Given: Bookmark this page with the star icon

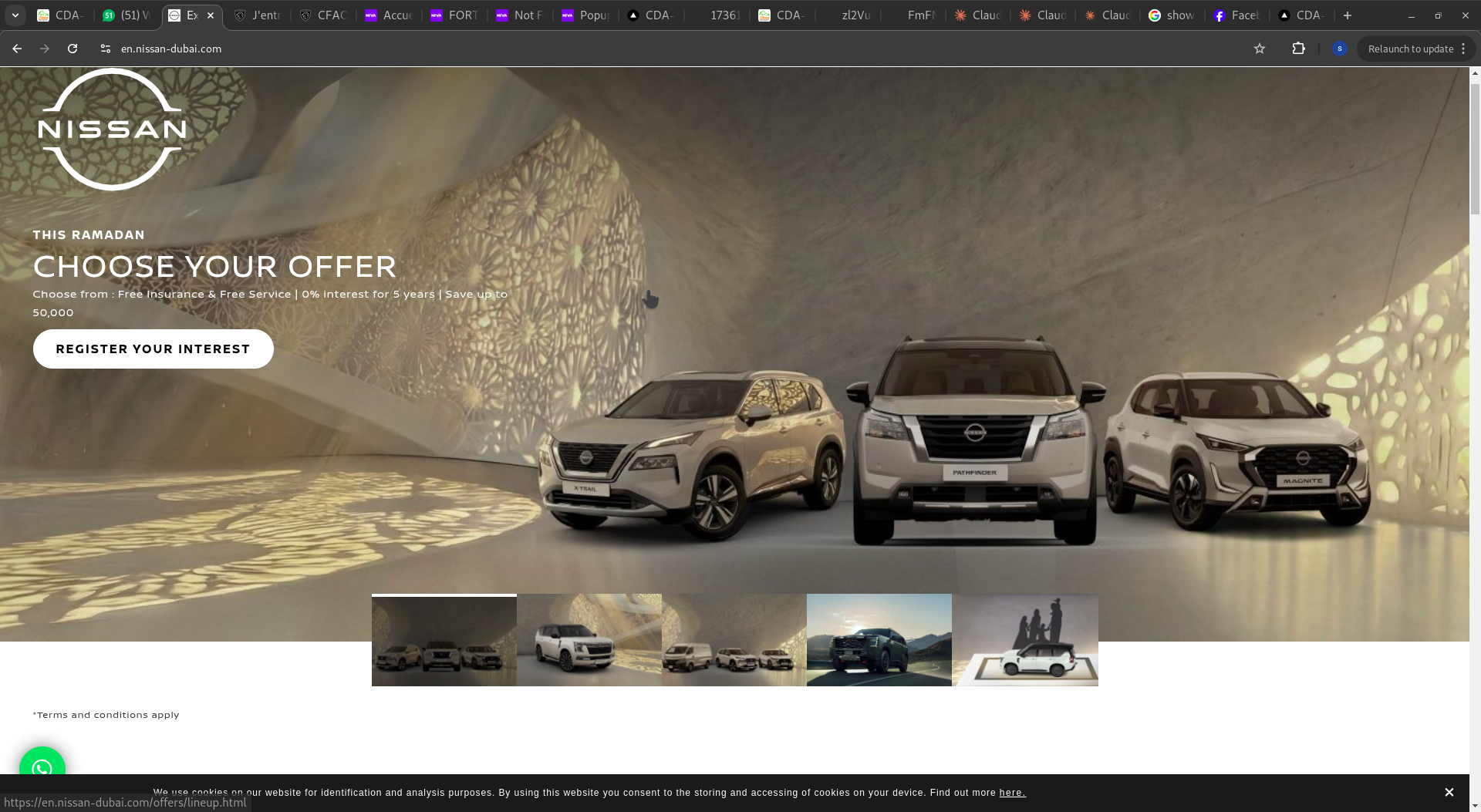Looking at the screenshot, I should tap(1260, 49).
